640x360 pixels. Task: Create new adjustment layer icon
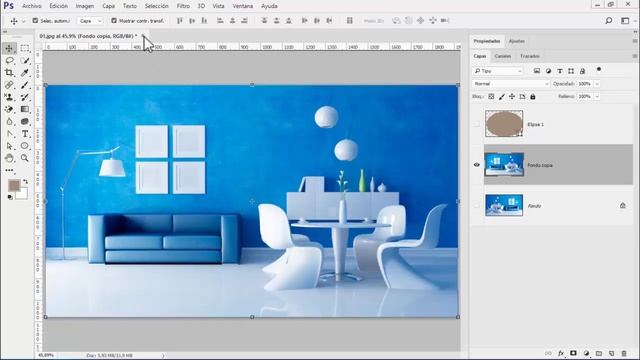(x=587, y=353)
